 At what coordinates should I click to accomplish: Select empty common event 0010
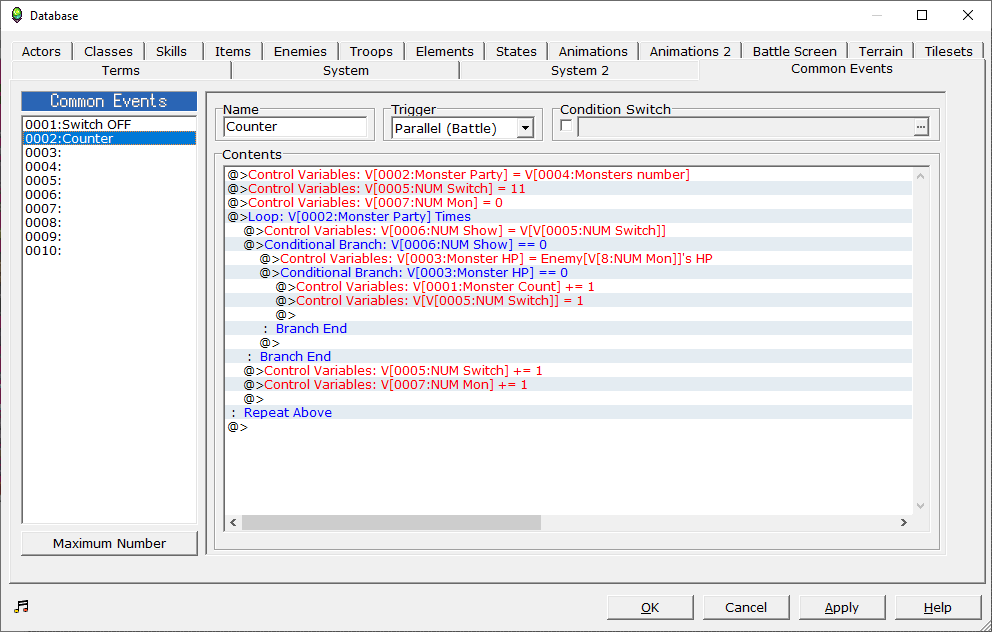click(109, 251)
